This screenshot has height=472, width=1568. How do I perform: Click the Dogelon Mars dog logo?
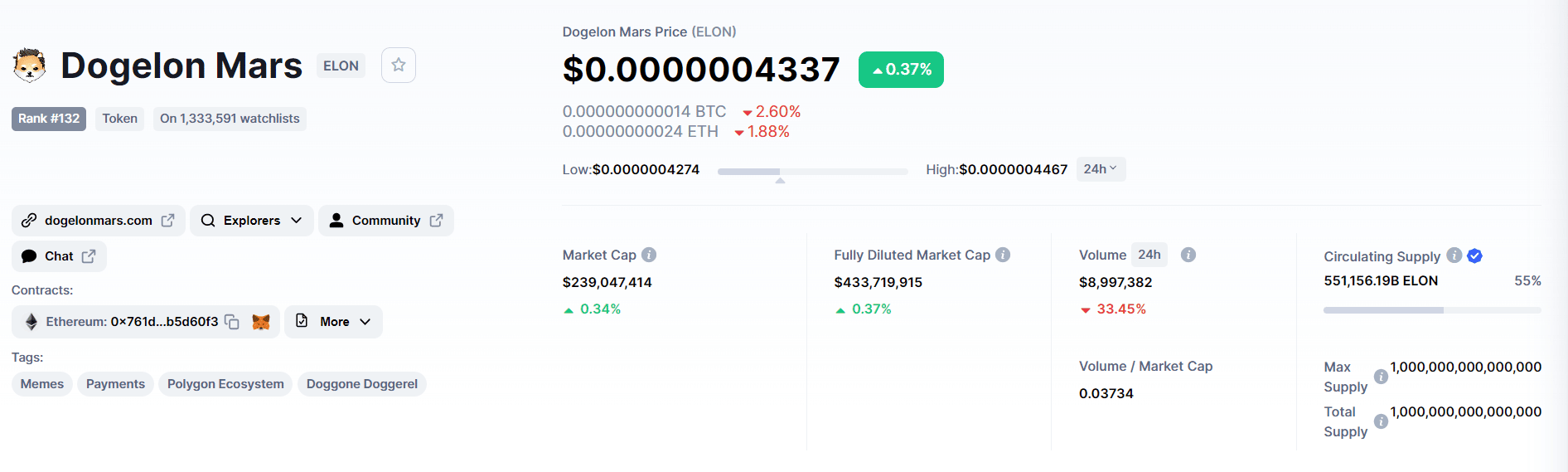[x=30, y=66]
